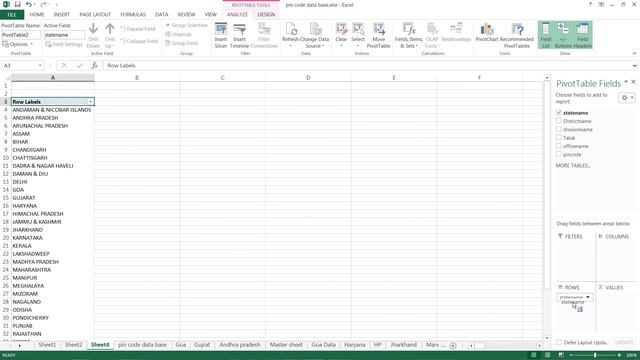Toggle the Field List button
Viewport: 640px width, 360px height.
(546, 35)
